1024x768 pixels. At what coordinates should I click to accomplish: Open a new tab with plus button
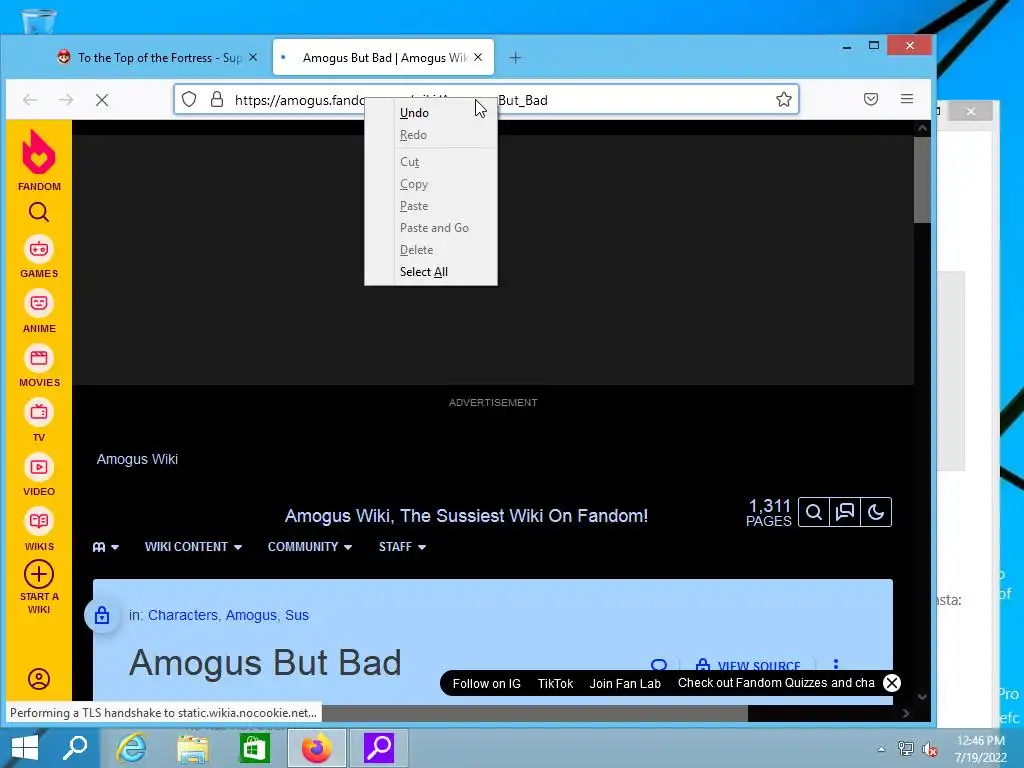click(515, 57)
